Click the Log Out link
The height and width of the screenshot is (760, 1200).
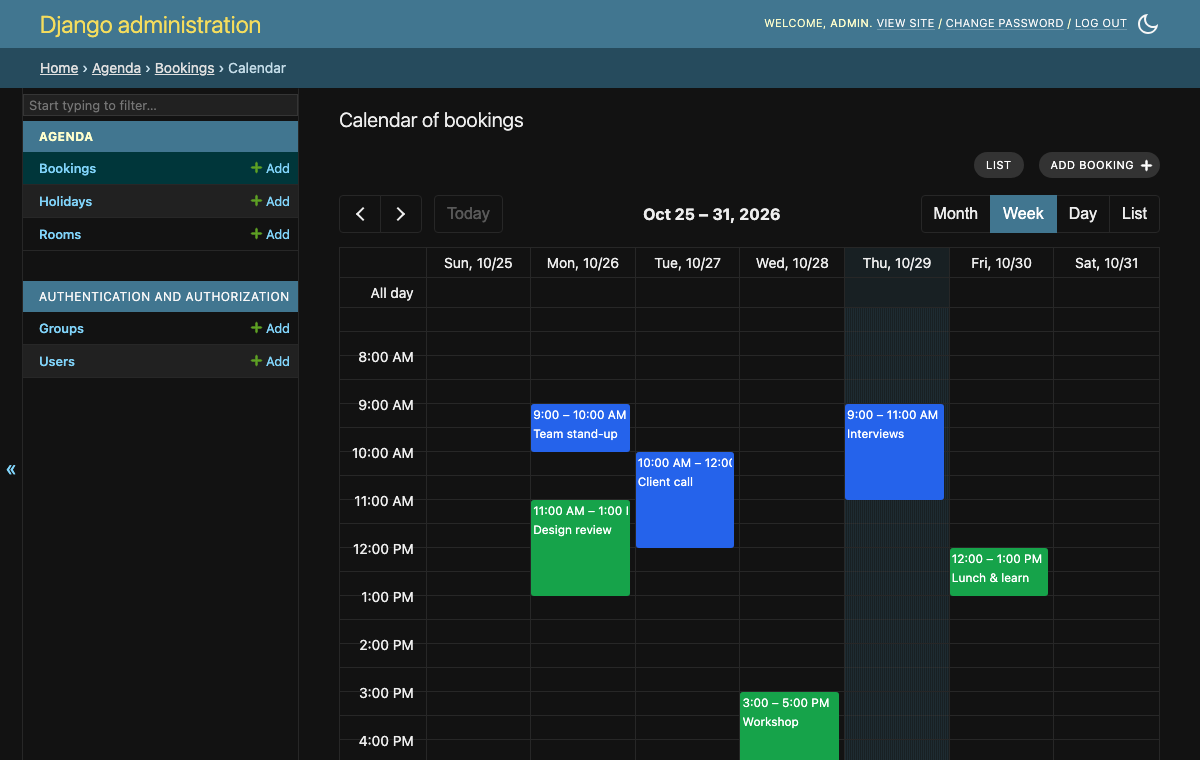tap(1101, 24)
